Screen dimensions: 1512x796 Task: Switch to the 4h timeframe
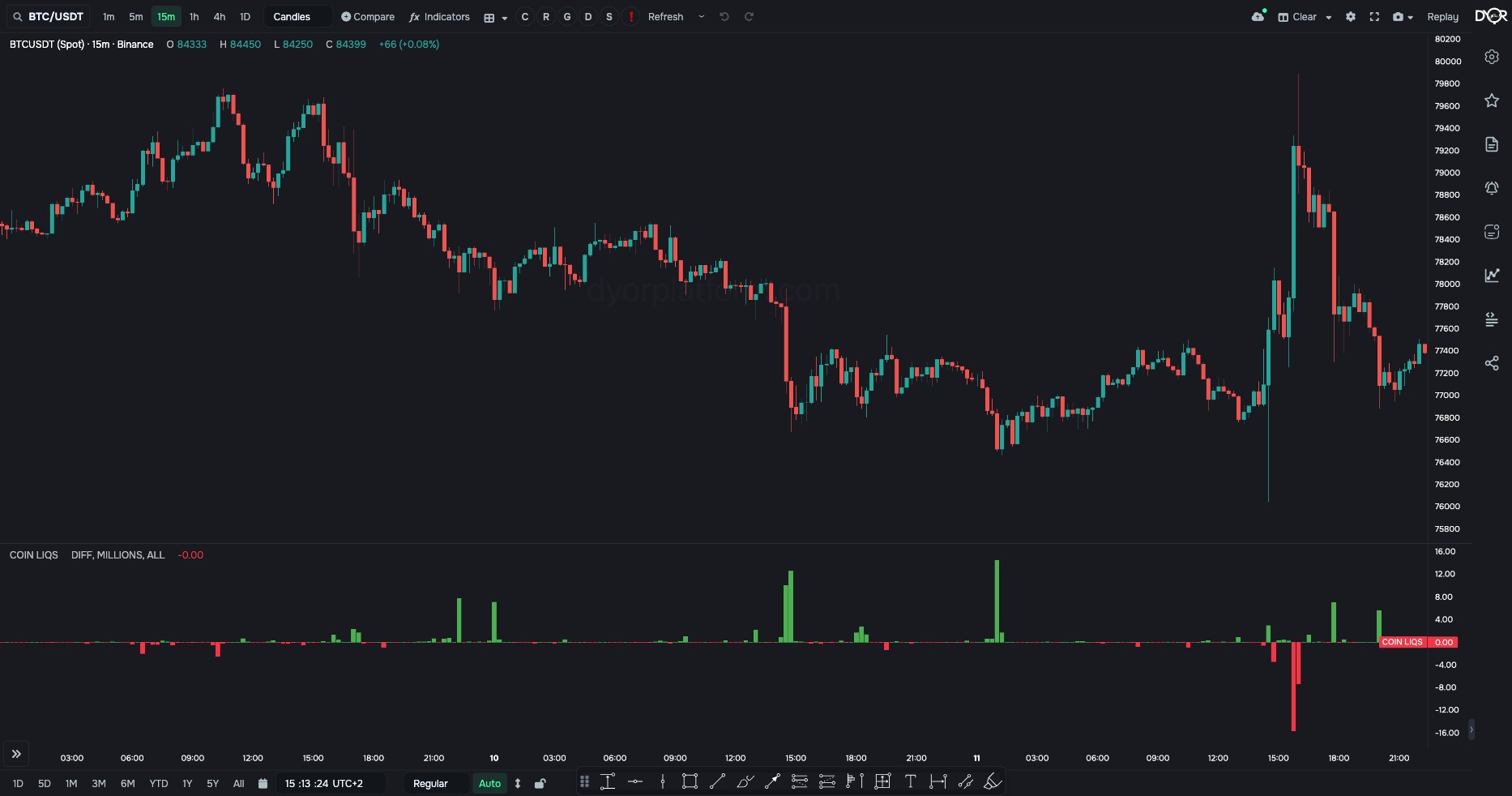tap(220, 16)
